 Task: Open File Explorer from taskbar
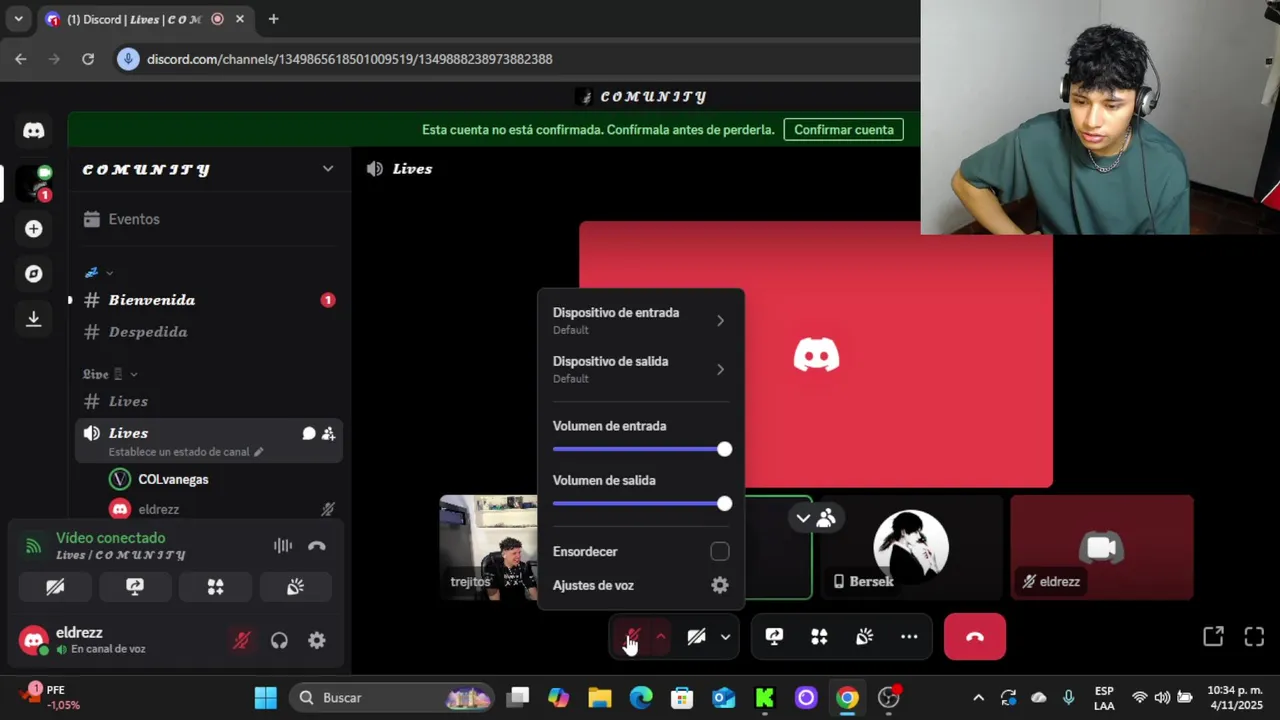(600, 698)
